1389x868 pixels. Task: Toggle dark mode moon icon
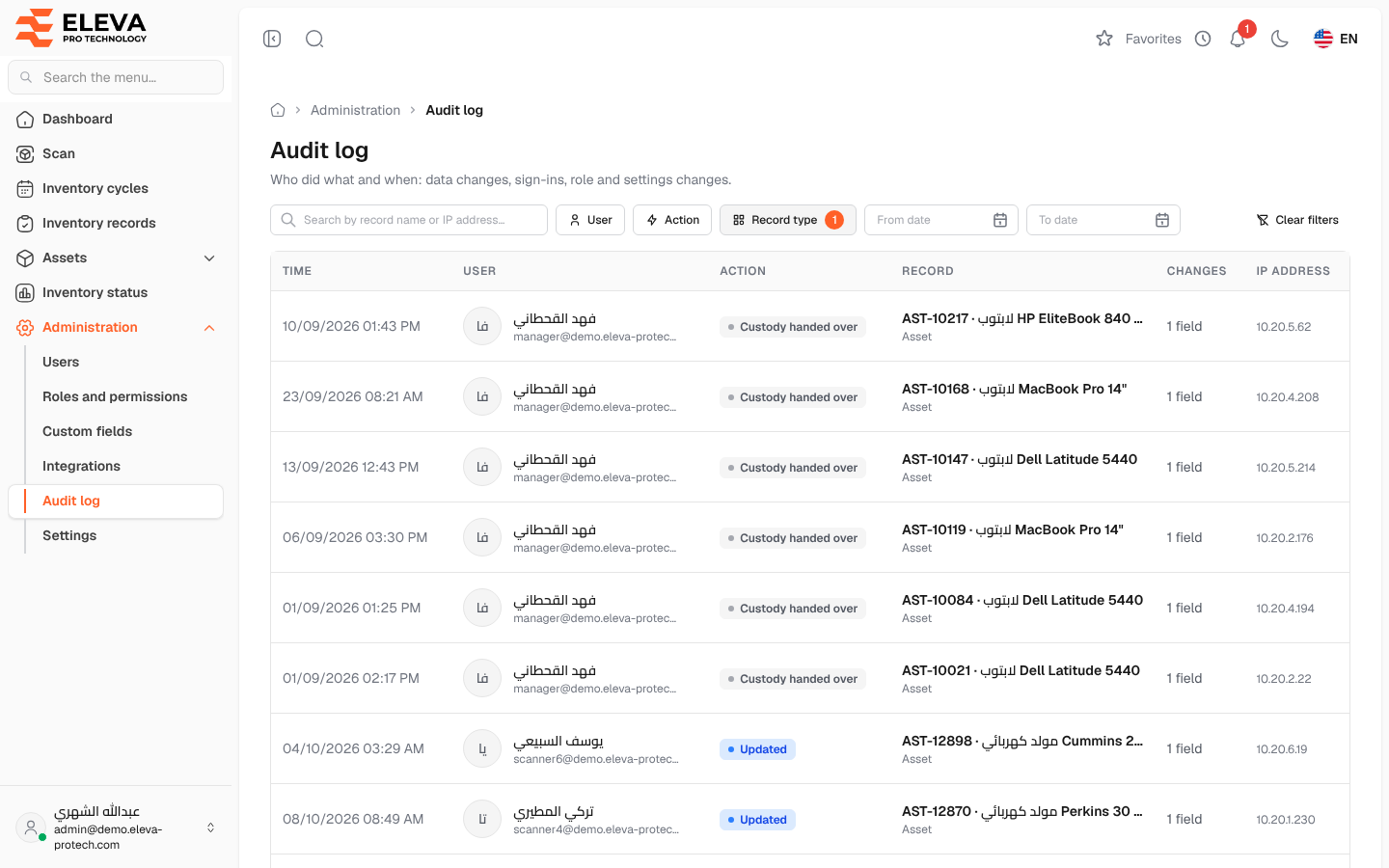1280,39
